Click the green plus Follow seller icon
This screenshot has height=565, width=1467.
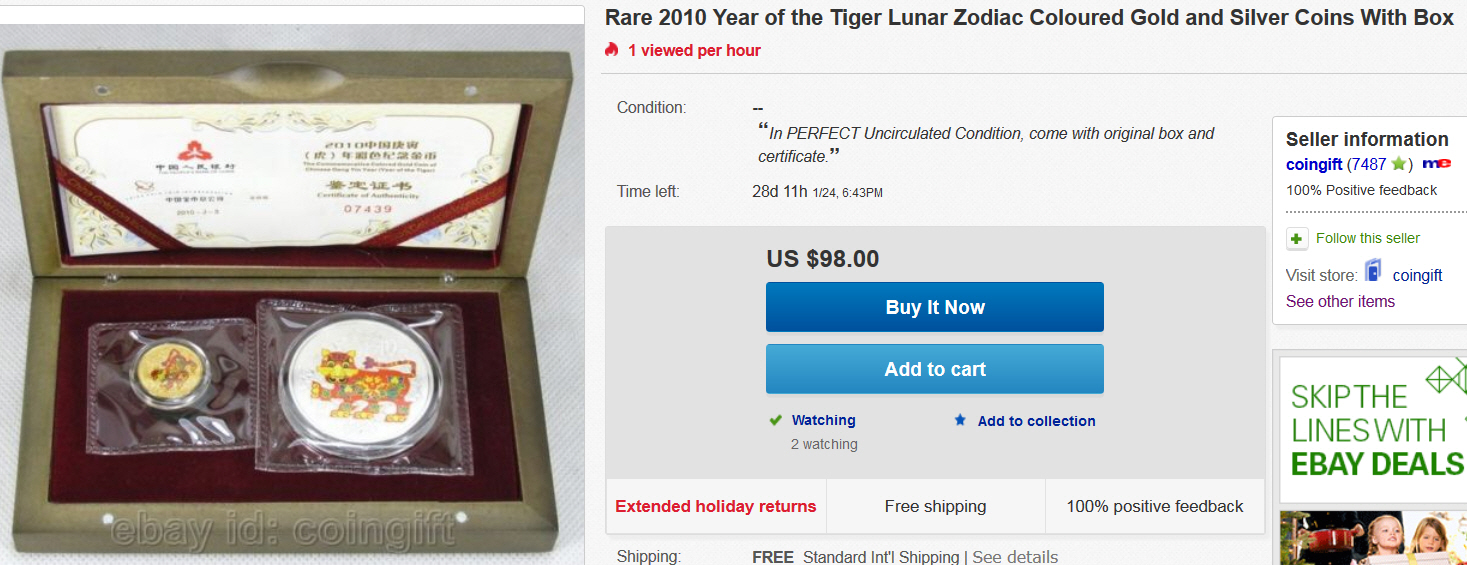point(1297,239)
